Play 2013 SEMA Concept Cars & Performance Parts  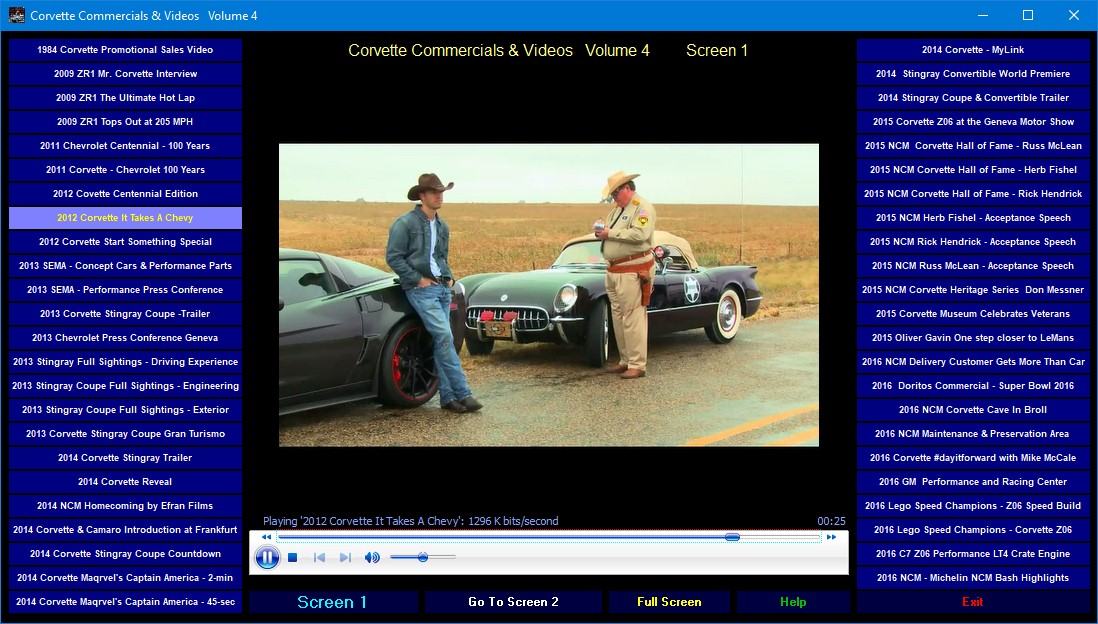(x=125, y=265)
